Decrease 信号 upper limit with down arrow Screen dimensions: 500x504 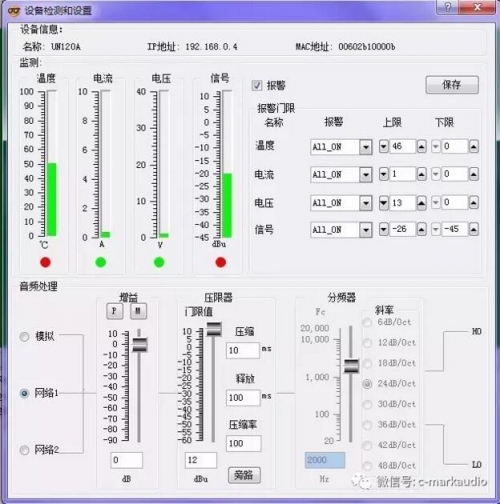[384, 229]
